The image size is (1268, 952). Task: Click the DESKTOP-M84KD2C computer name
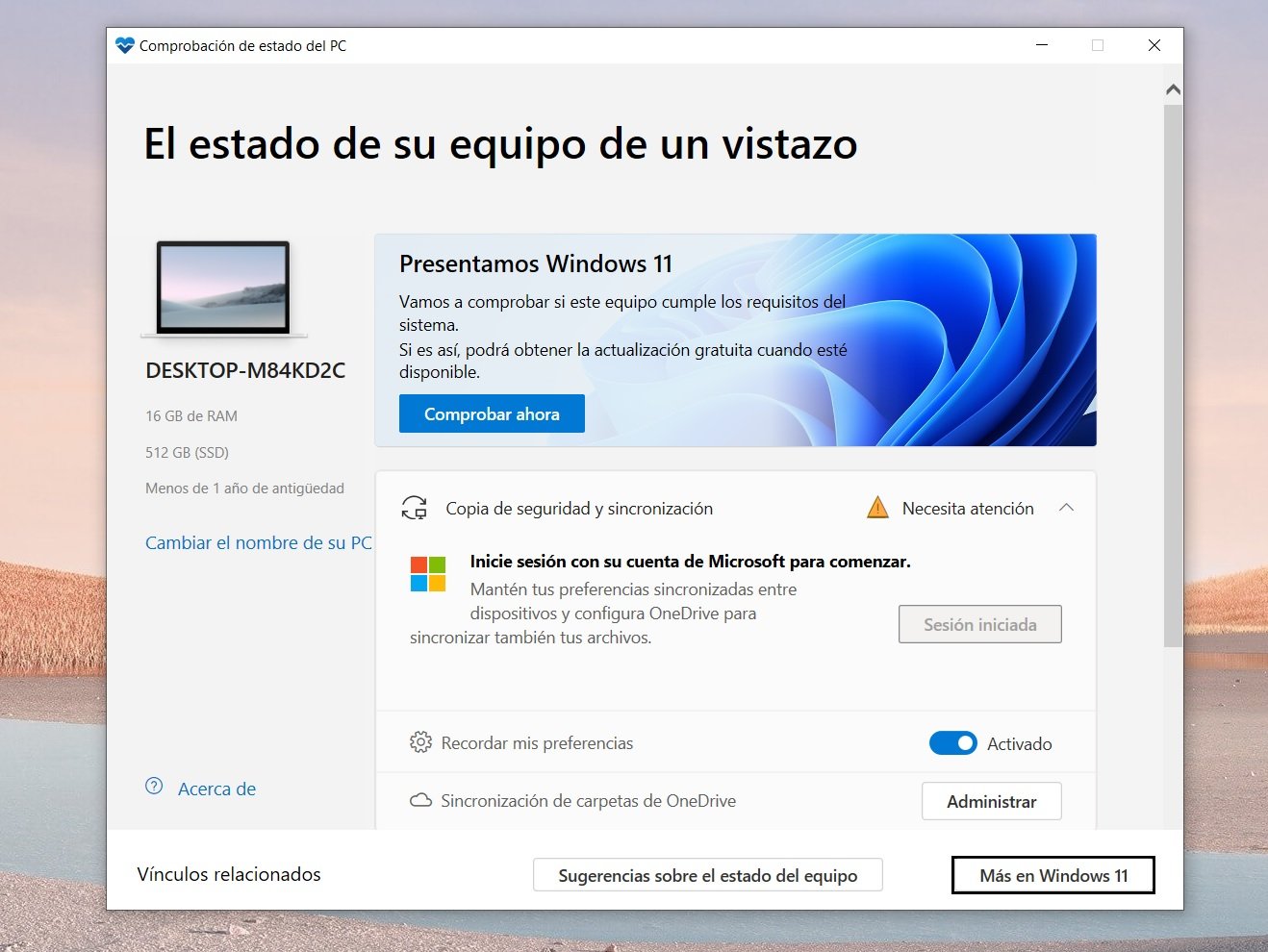[x=245, y=370]
